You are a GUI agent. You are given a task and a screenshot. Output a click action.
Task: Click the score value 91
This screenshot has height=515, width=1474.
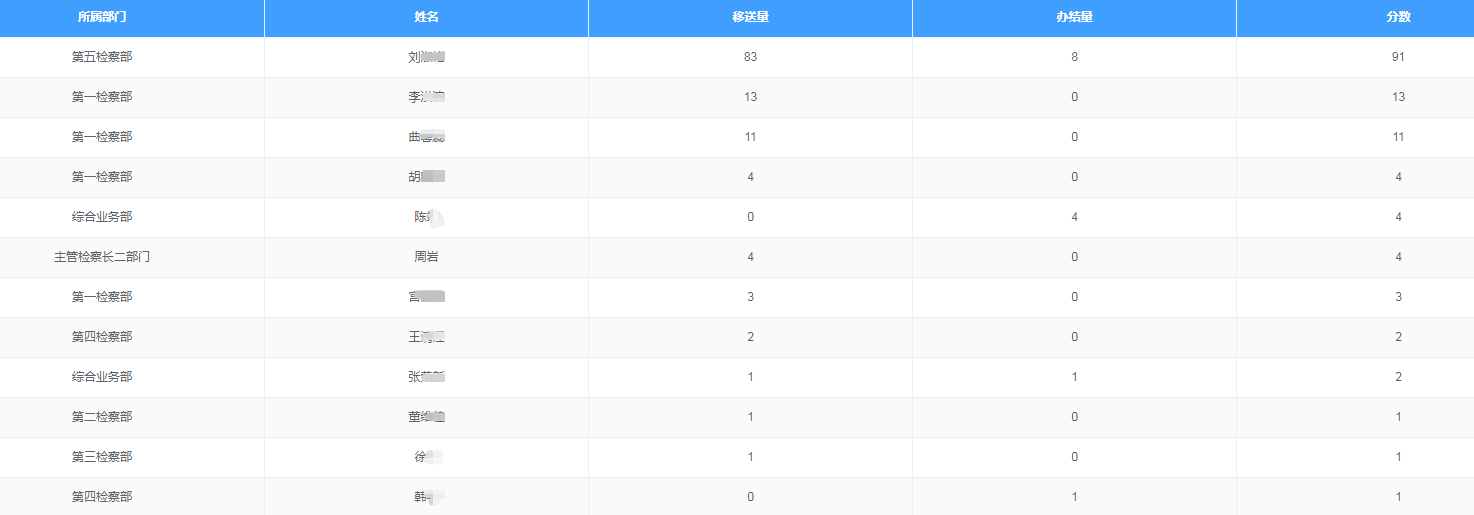point(1398,57)
